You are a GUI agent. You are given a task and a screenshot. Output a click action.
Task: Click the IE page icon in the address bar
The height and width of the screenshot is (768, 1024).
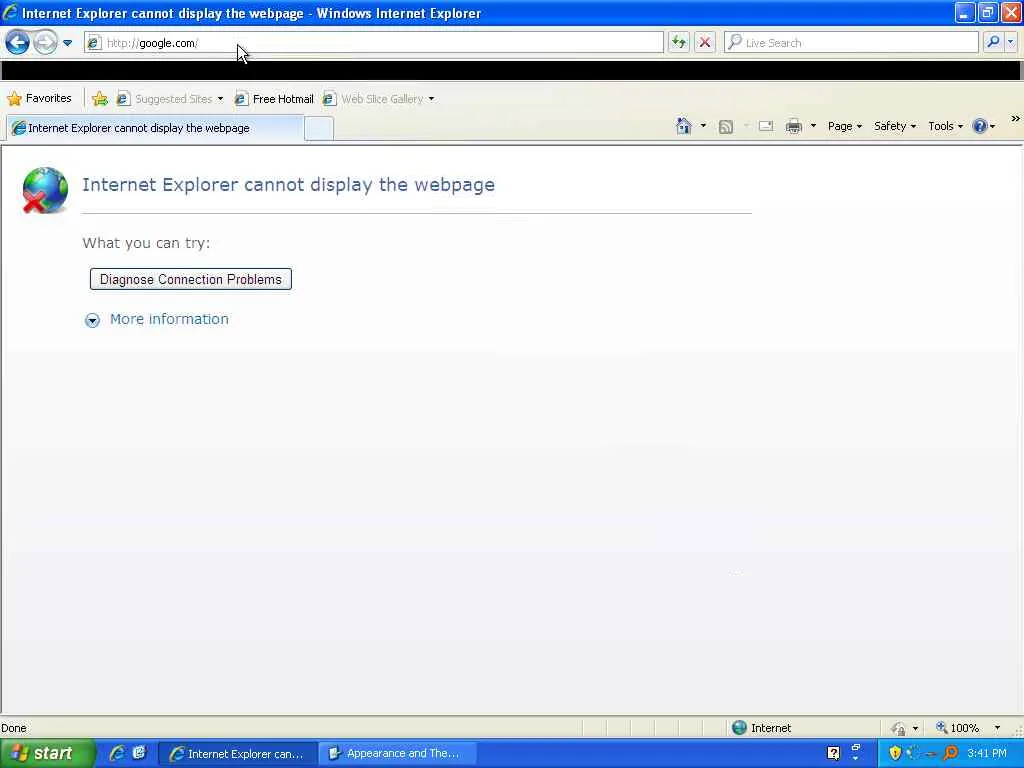coord(95,43)
